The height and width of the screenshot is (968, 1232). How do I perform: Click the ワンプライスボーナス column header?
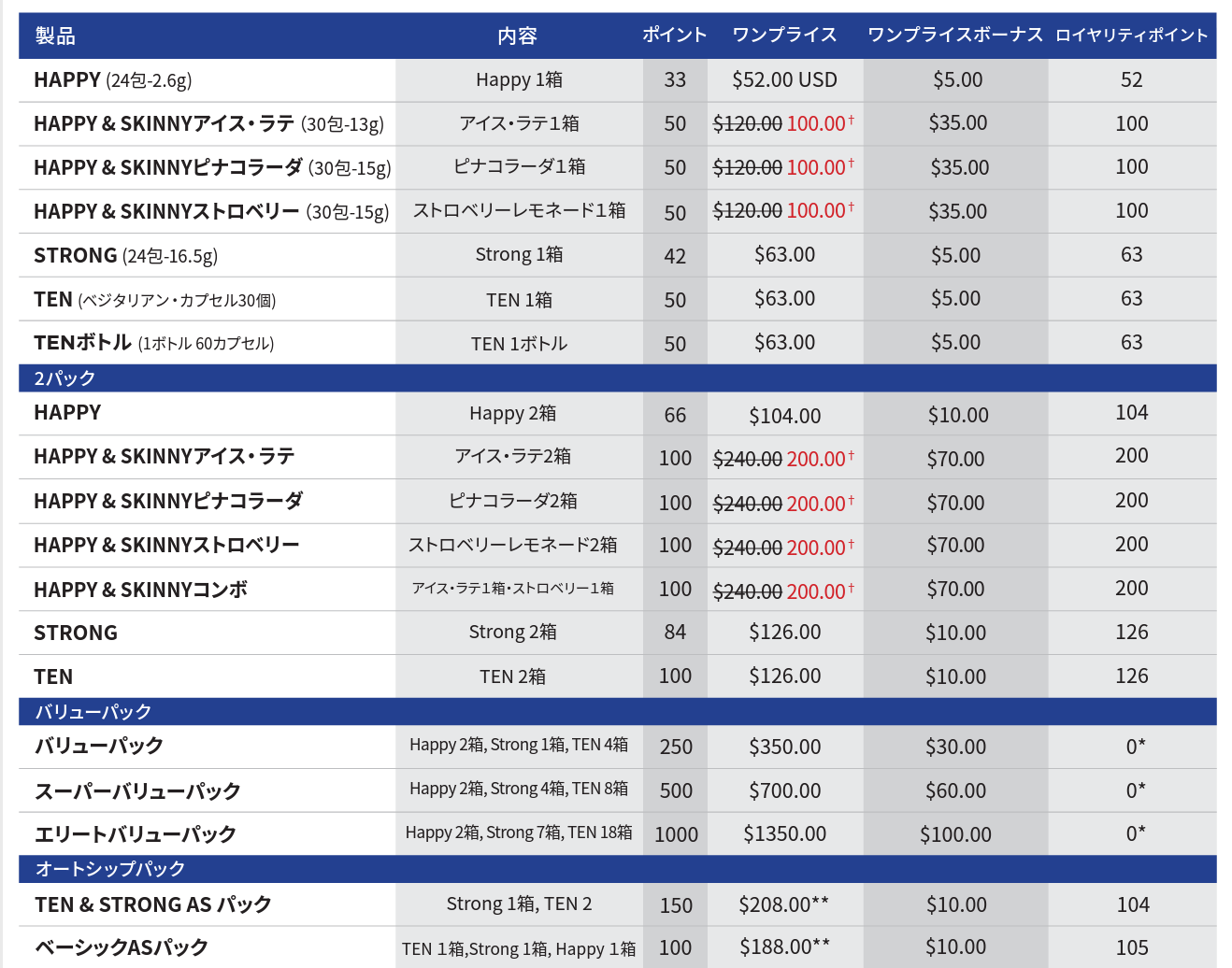[954, 36]
